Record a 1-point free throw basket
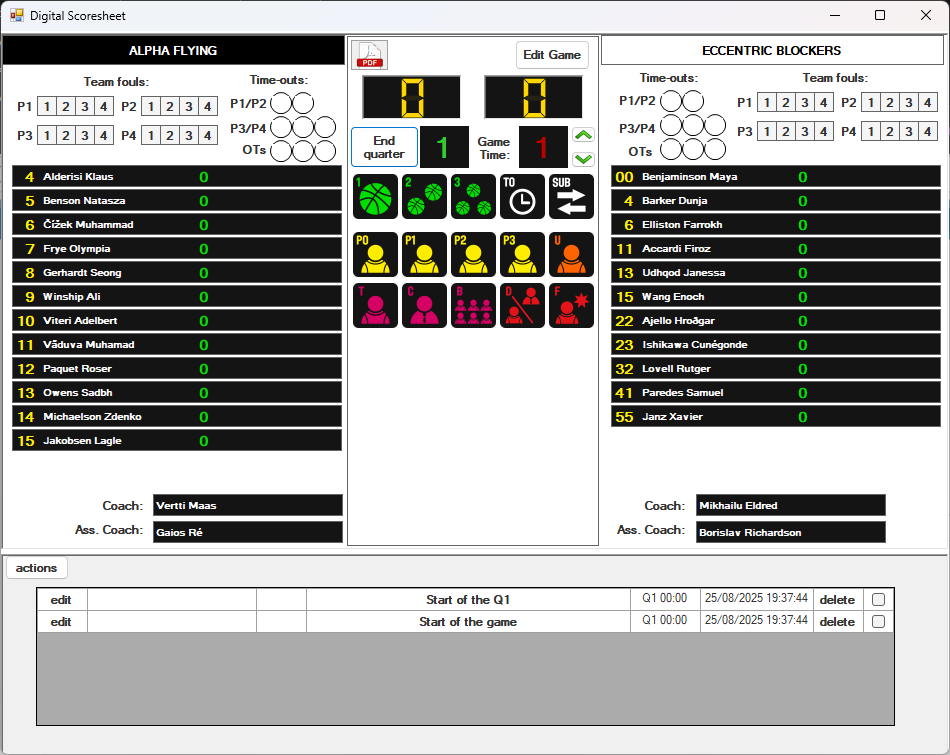950x755 pixels. coord(374,196)
